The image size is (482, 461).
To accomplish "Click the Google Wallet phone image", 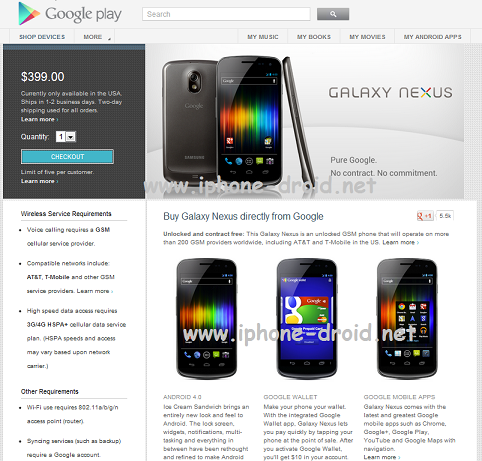I will 307,319.
